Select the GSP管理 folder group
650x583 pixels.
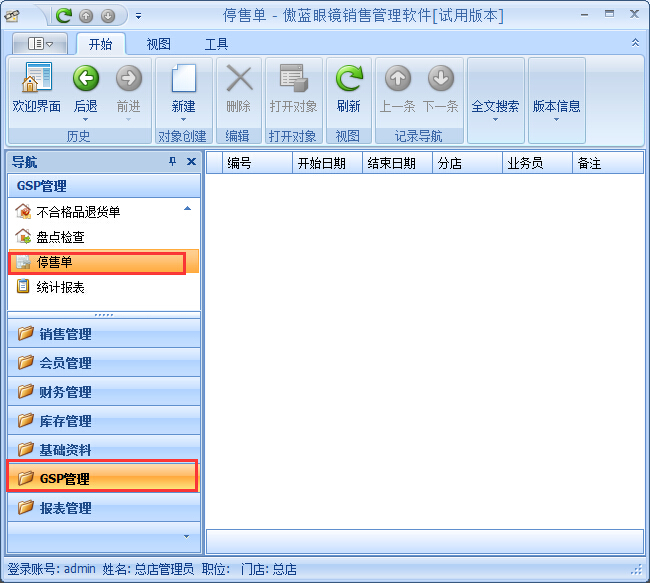(103, 478)
